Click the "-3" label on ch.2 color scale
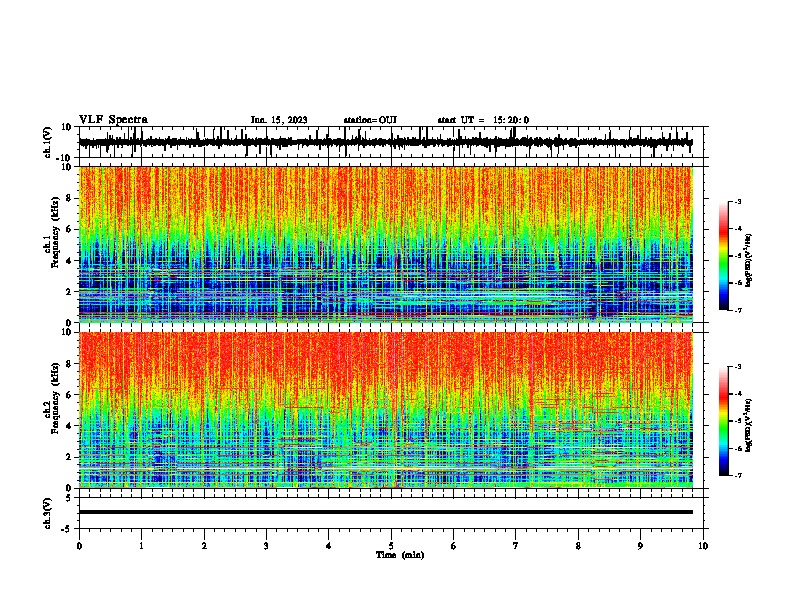Screen dimensions: 792x612 [738, 367]
